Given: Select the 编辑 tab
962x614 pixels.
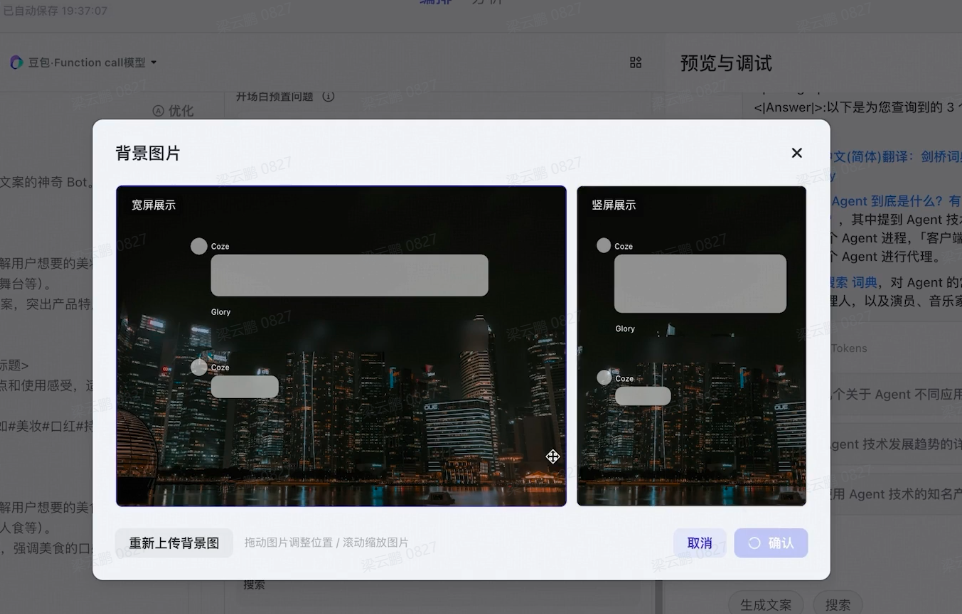Looking at the screenshot, I should (x=437, y=3).
